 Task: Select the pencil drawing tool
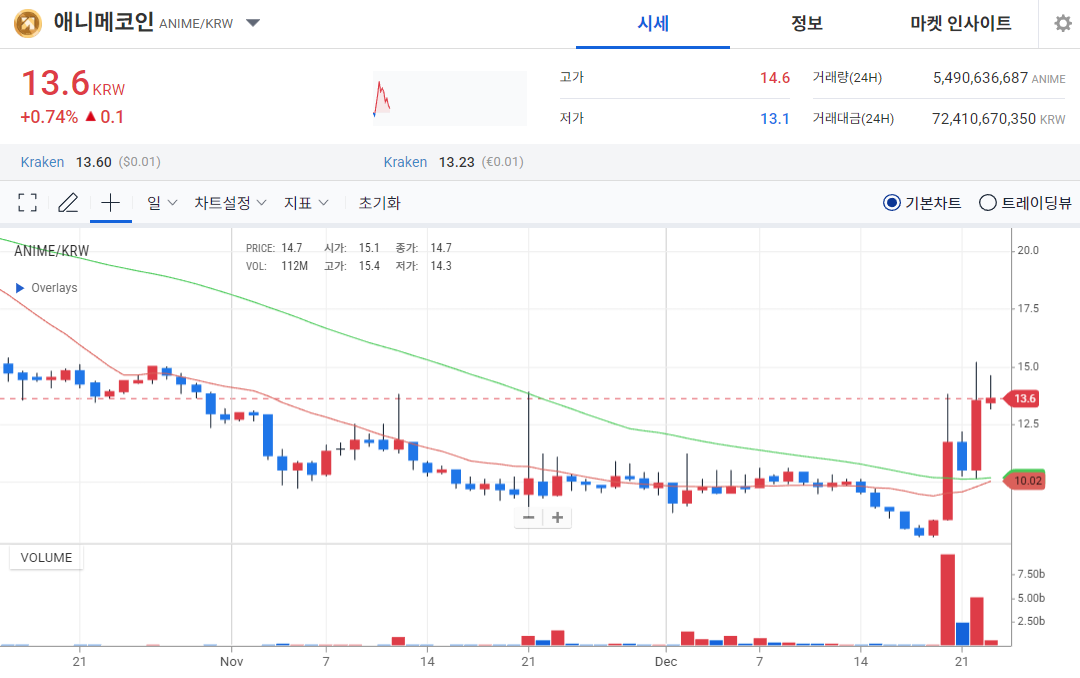tap(68, 201)
